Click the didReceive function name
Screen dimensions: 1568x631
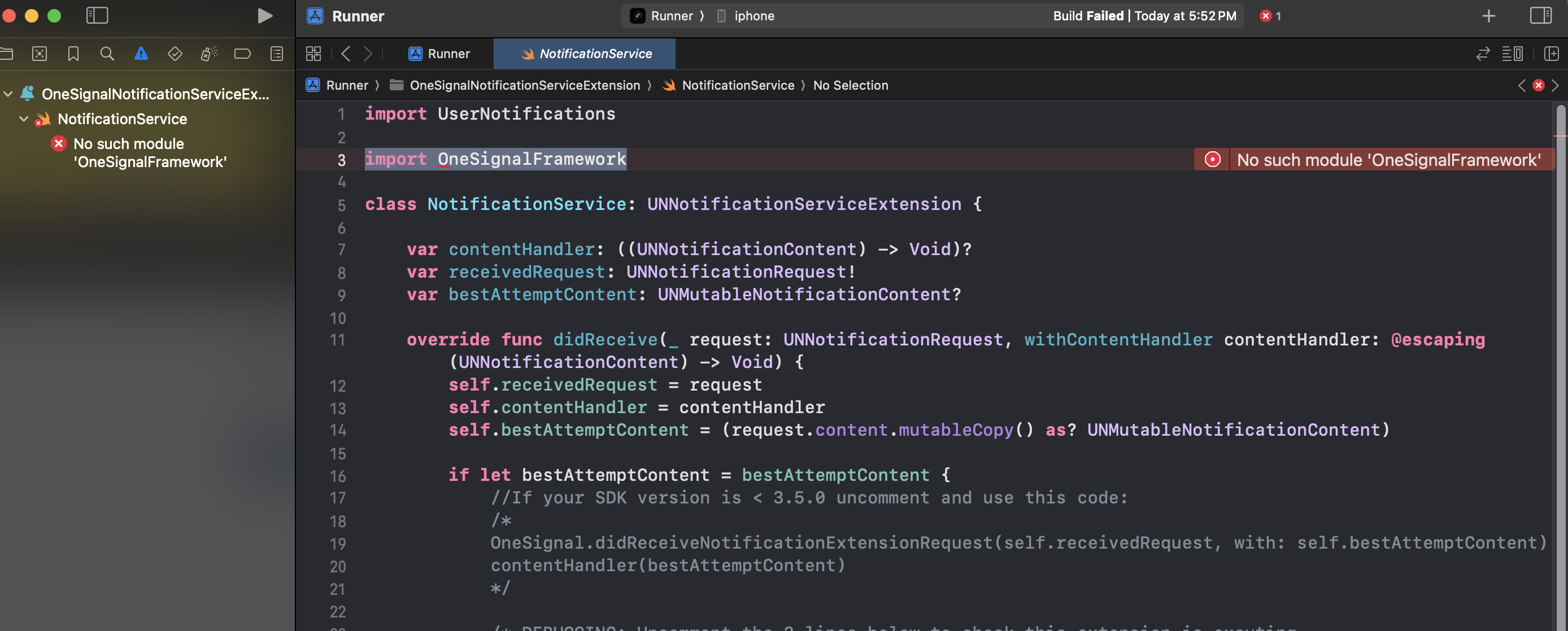tap(605, 340)
